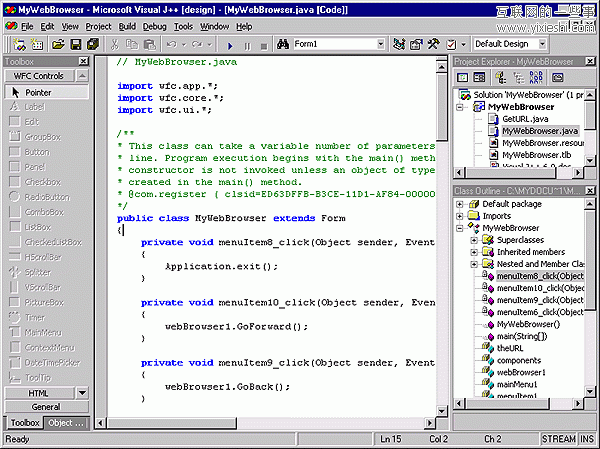Viewport: 600px width, 449px height.
Task: Click the Open file folder icon
Action: tap(58, 45)
